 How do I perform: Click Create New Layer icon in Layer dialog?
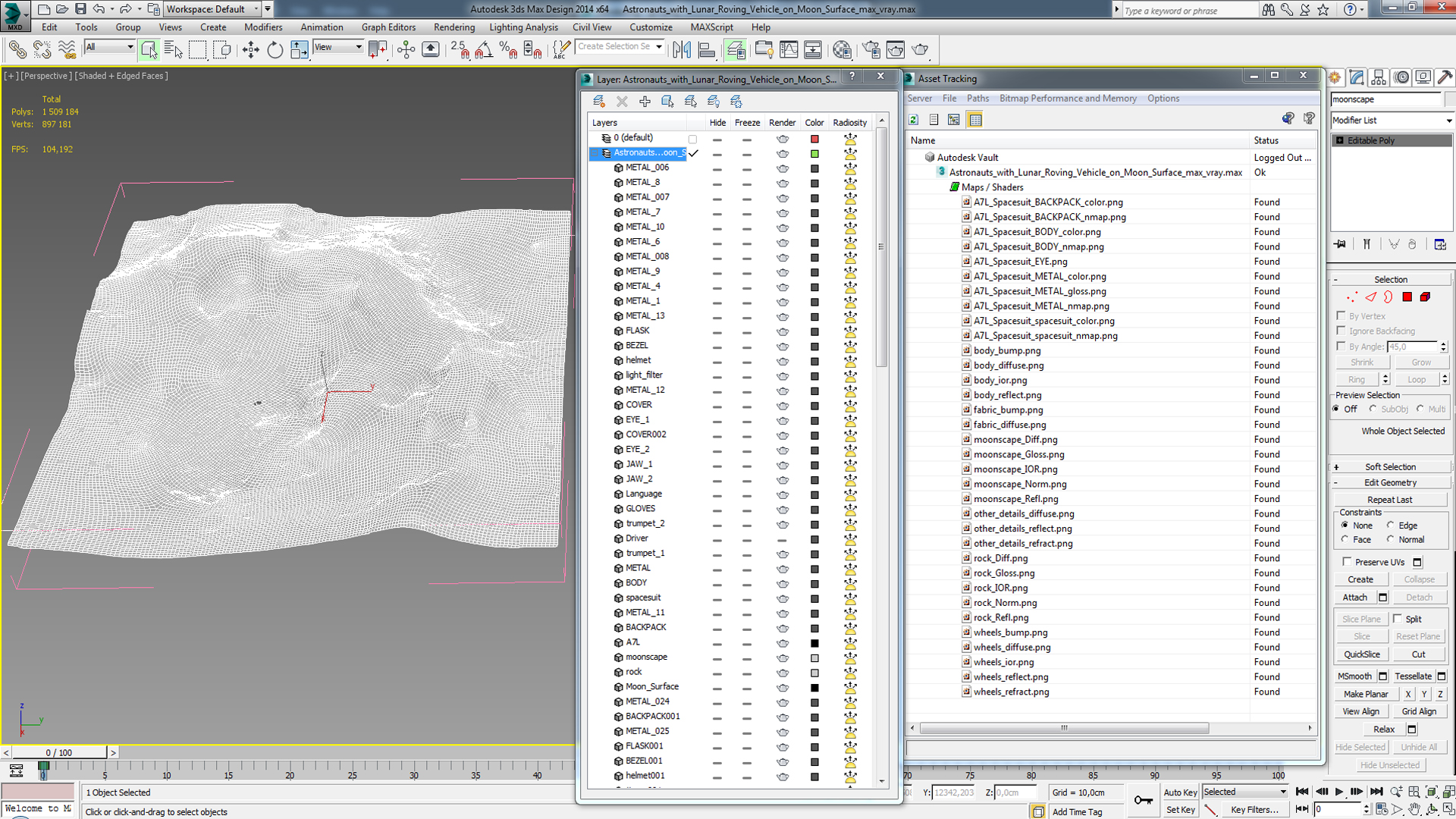(599, 101)
